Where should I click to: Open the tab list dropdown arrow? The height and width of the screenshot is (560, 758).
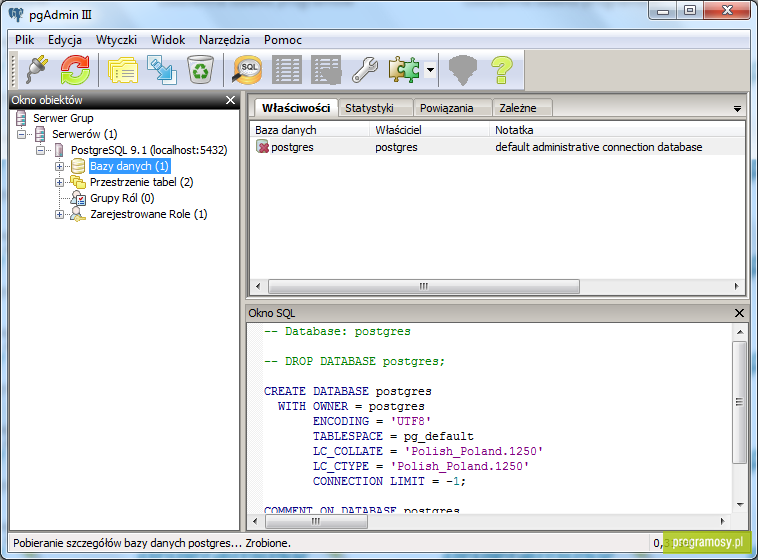pyautogui.click(x=737, y=109)
